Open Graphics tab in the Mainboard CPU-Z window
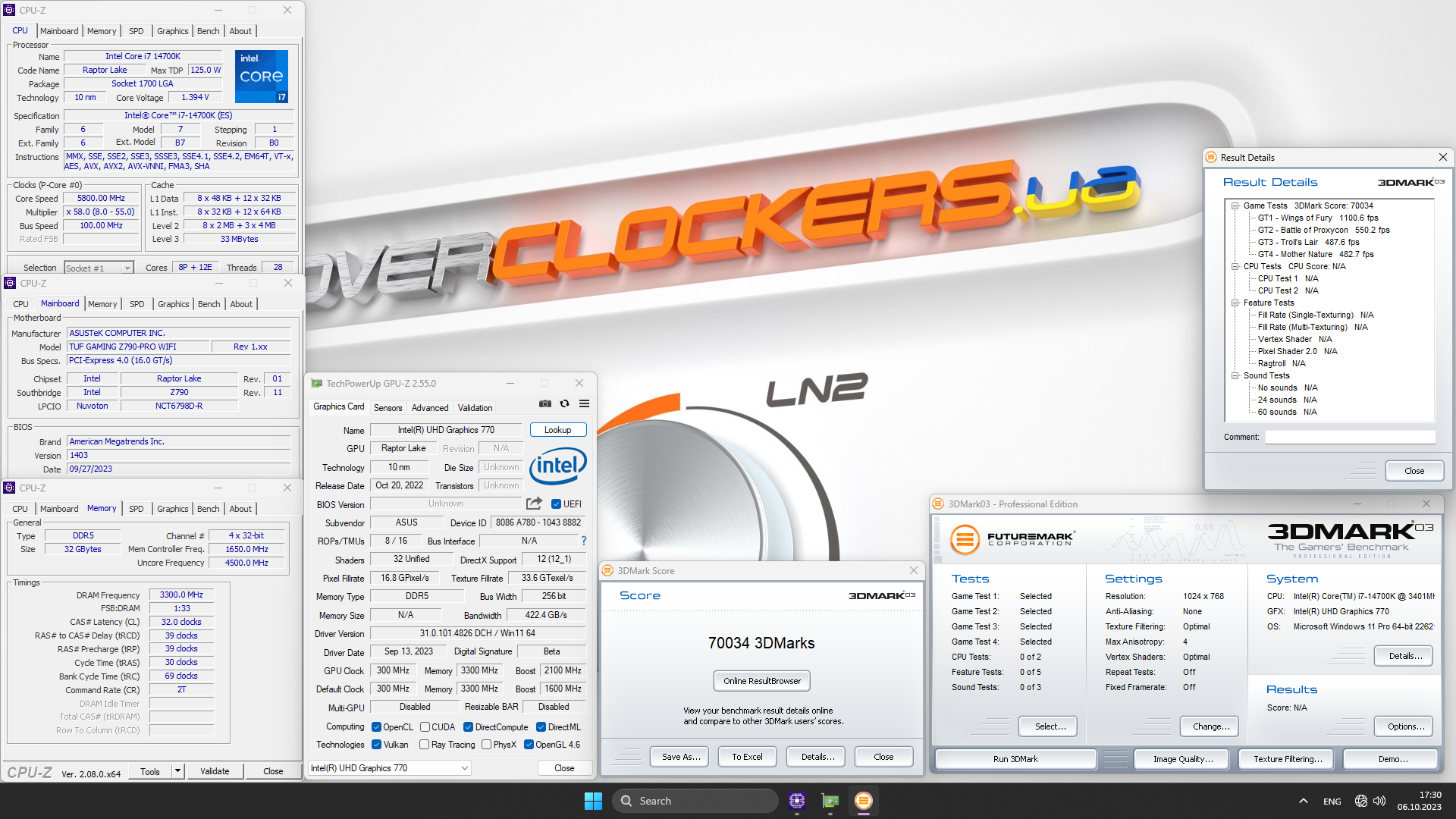Viewport: 1456px width, 819px height. coord(173,304)
